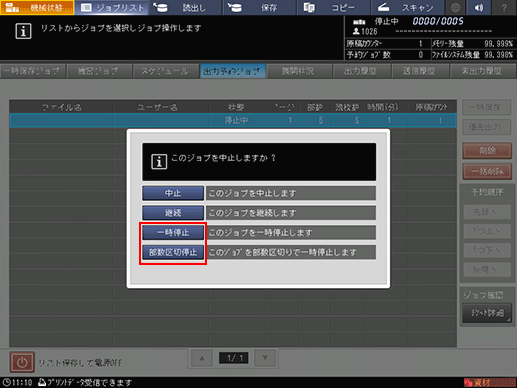Click the 状態 column header
The width and height of the screenshot is (517, 388).
pyautogui.click(x=236, y=107)
